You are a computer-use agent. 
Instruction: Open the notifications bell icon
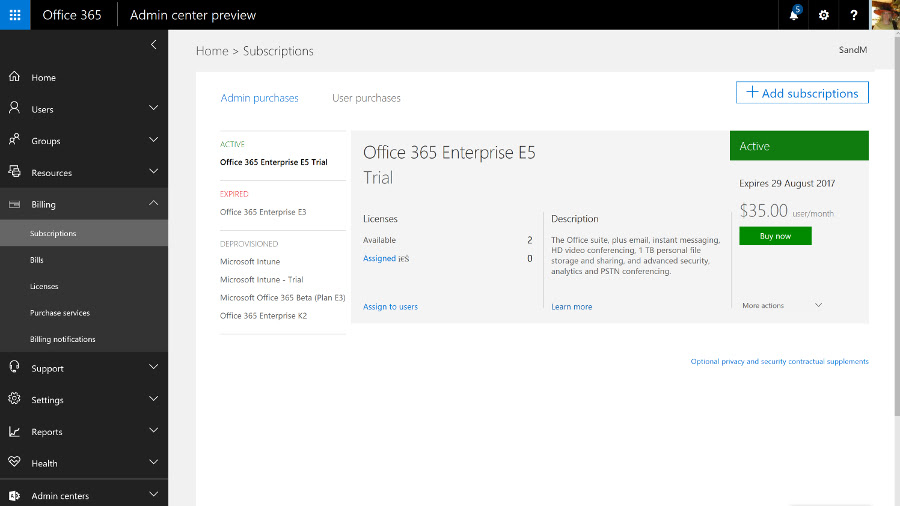(794, 15)
